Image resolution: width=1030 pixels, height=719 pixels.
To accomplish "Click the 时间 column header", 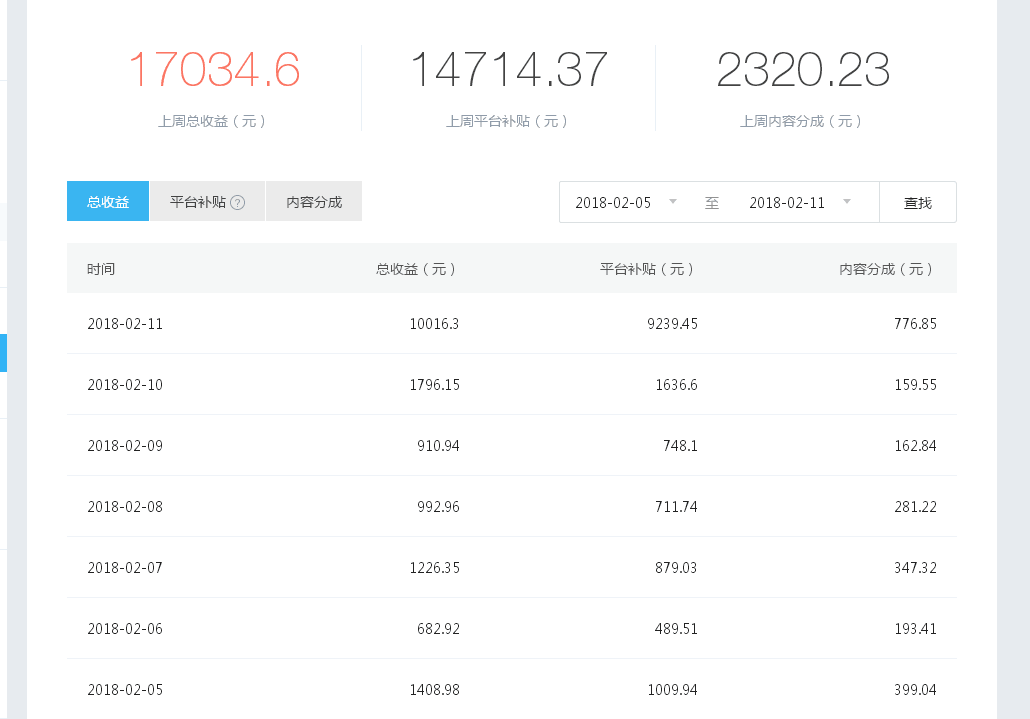I will tap(101, 269).
